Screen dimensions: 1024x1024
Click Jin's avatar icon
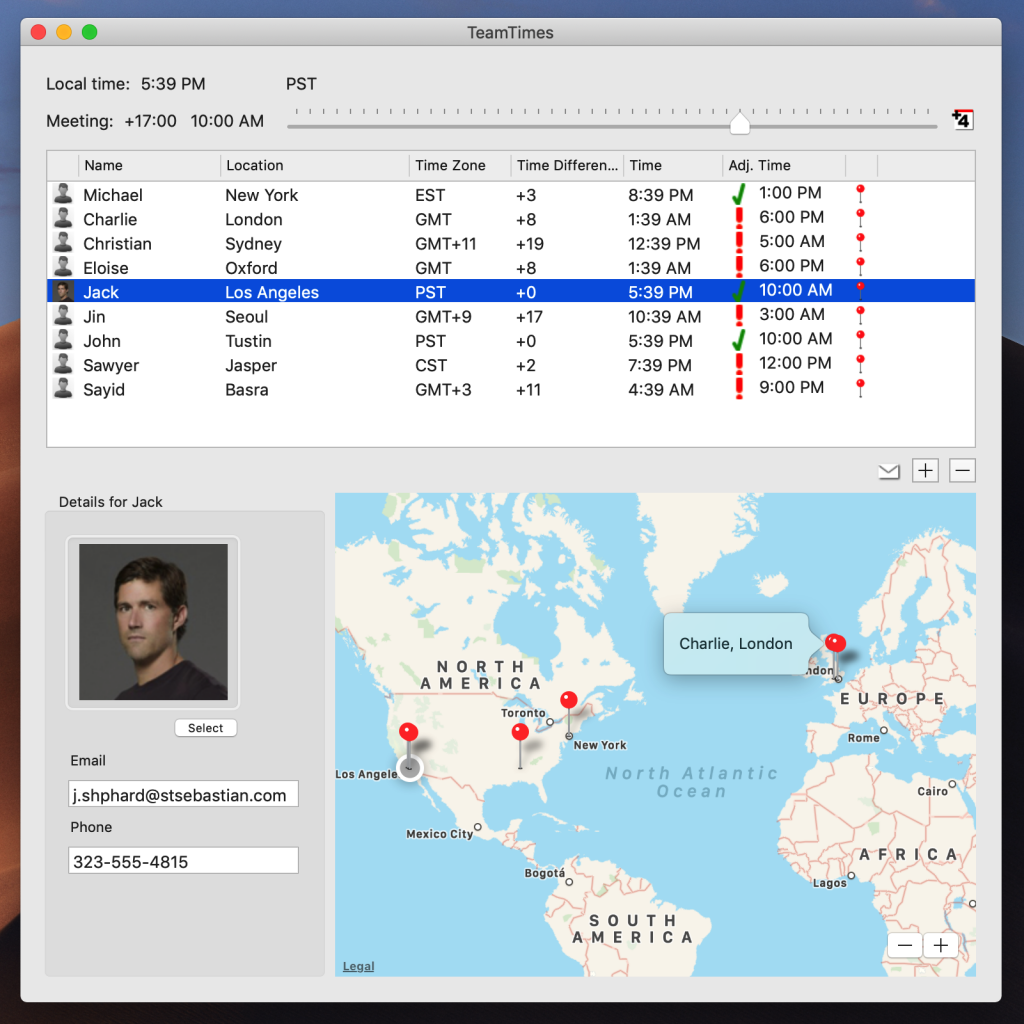(63, 315)
